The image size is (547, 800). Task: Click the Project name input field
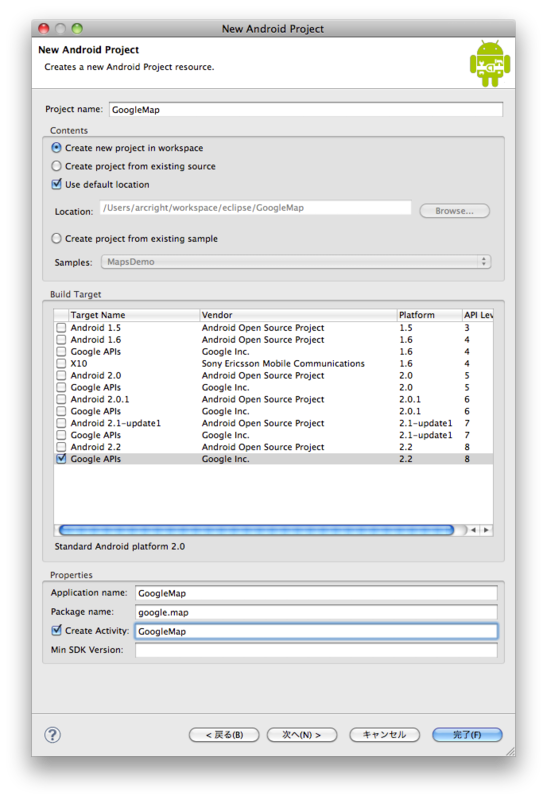[306, 109]
